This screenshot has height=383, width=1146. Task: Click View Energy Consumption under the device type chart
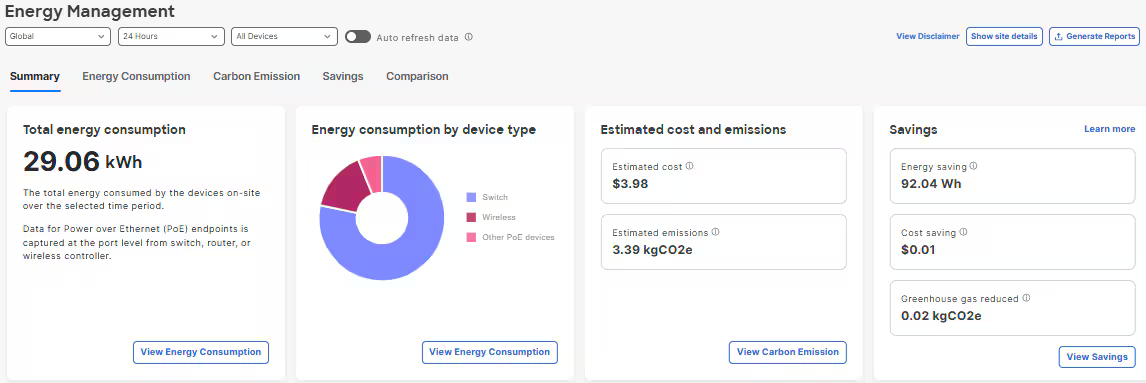click(490, 352)
